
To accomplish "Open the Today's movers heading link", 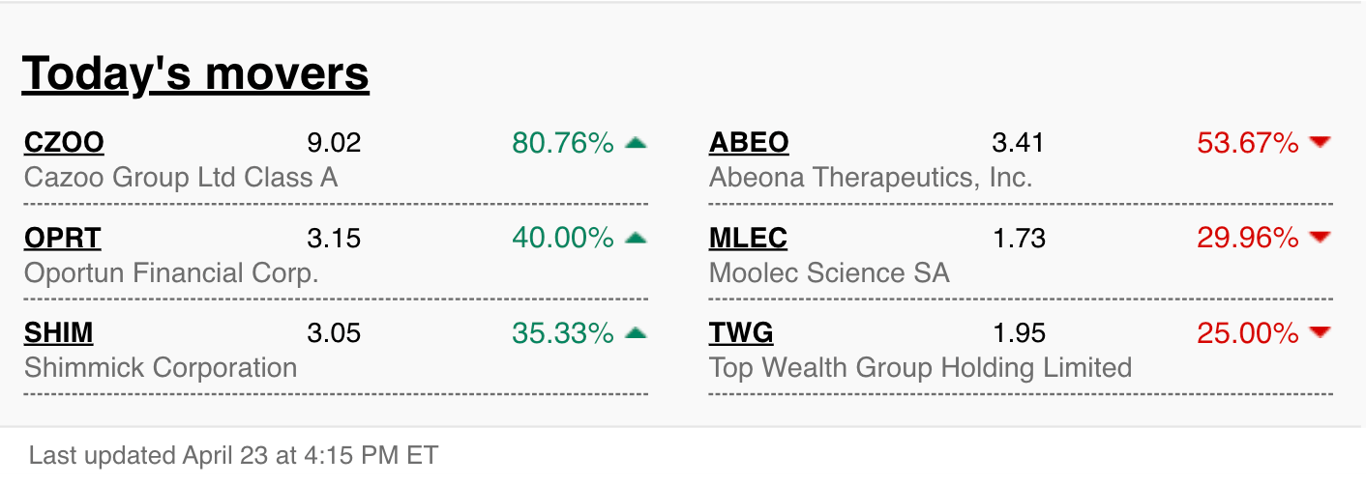I will click(x=196, y=74).
